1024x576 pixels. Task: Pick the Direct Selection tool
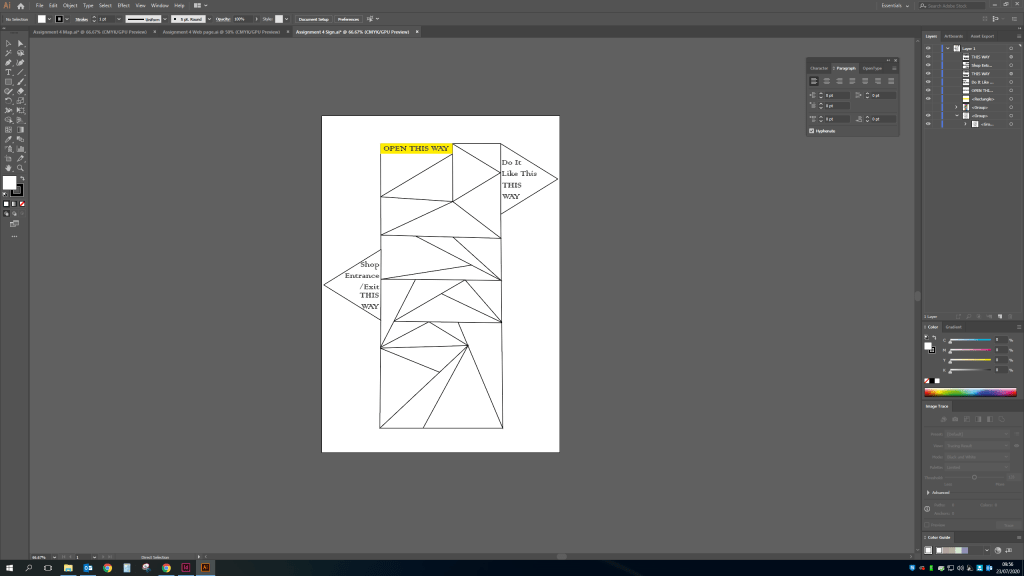[x=20, y=43]
